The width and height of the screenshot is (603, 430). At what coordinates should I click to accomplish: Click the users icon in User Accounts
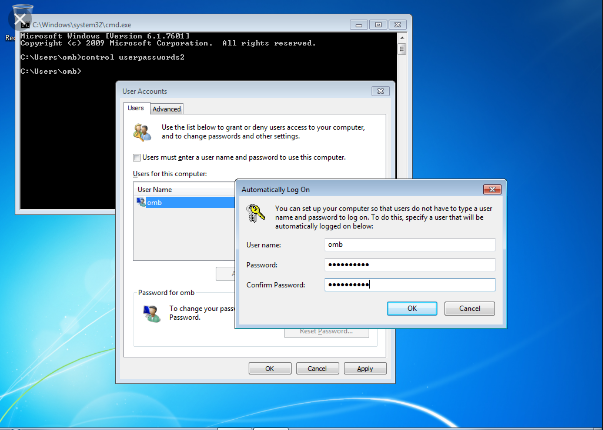pos(142,132)
